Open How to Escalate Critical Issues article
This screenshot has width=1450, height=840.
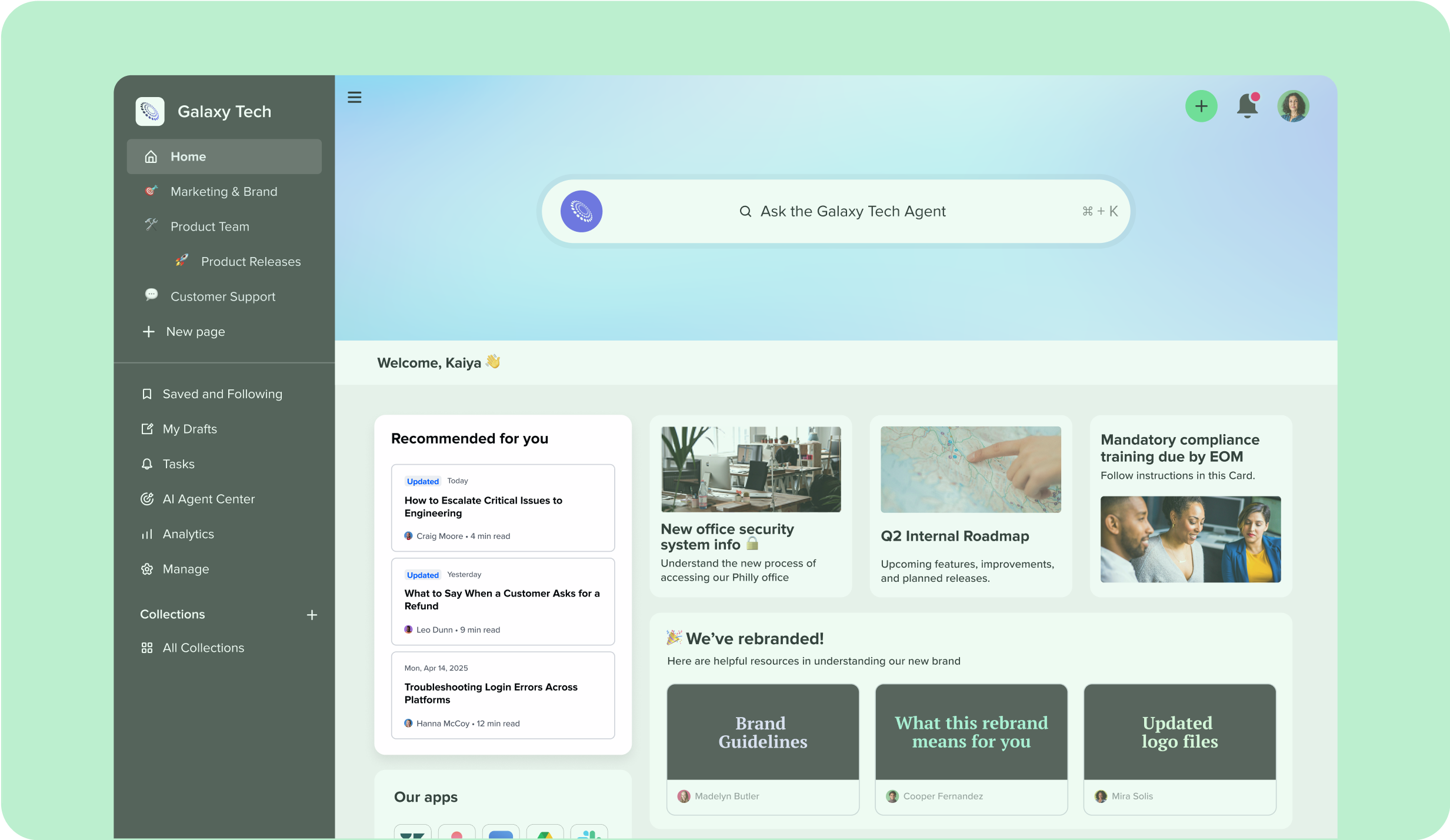(483, 506)
